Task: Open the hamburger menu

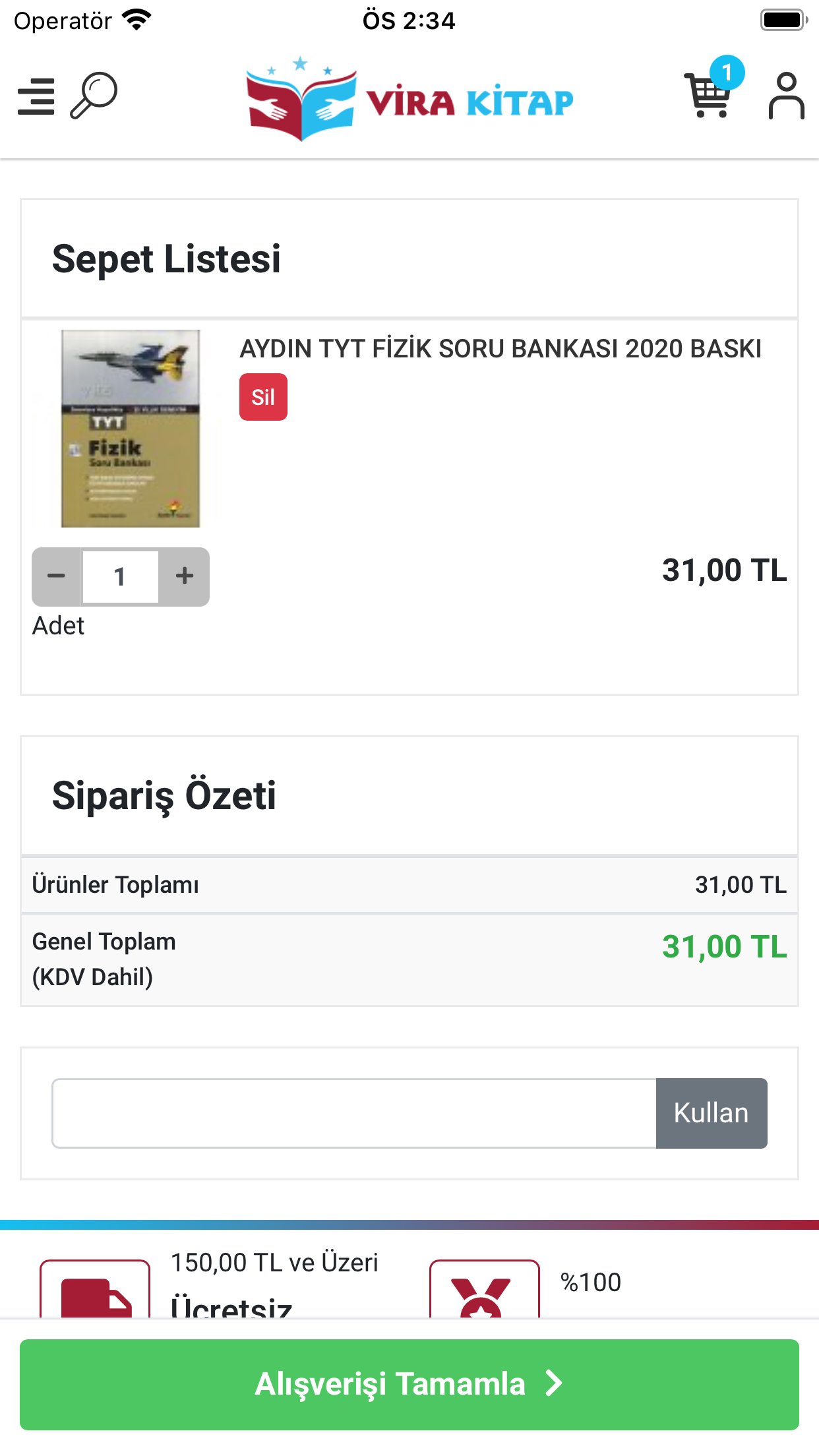Action: [x=36, y=96]
